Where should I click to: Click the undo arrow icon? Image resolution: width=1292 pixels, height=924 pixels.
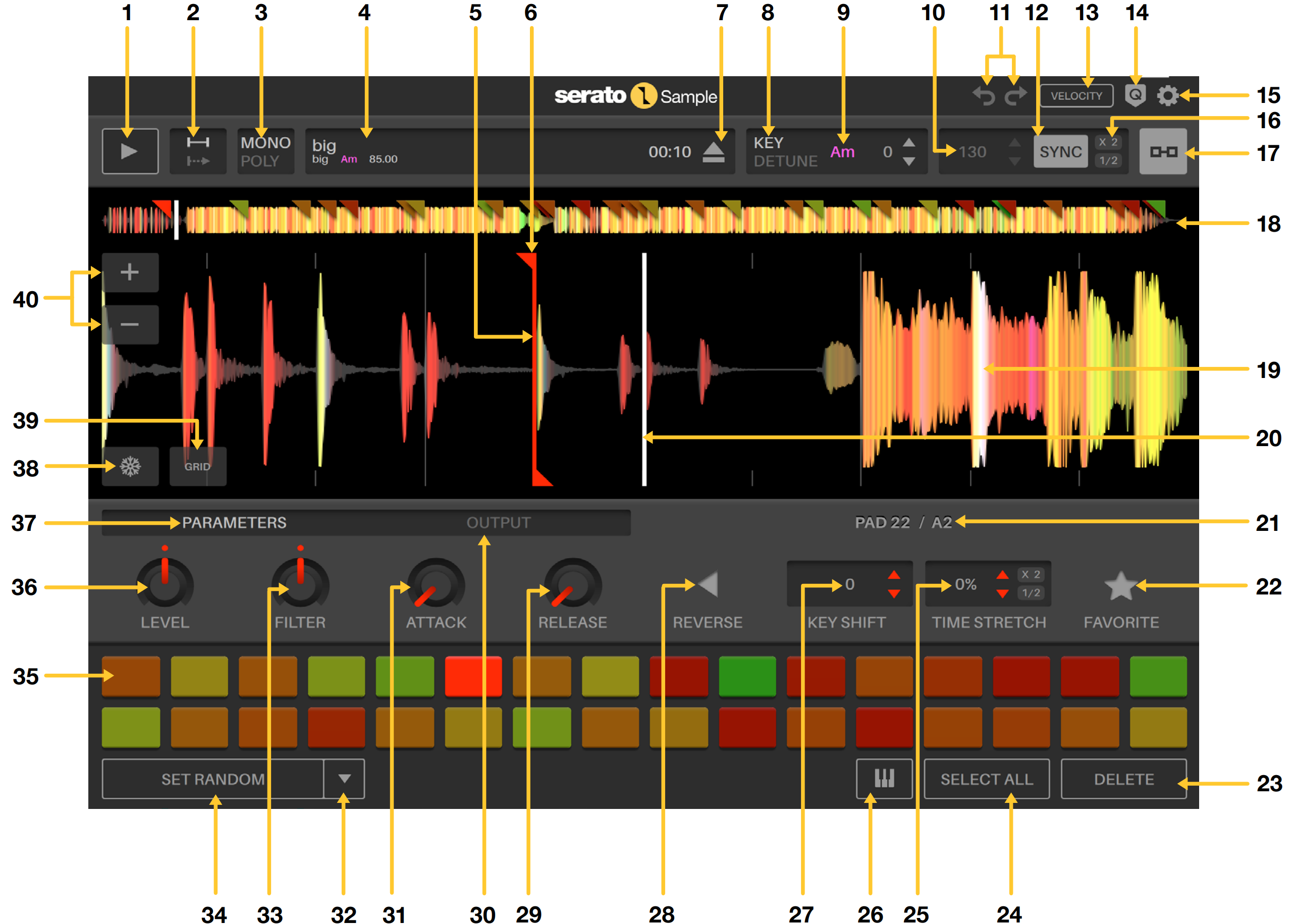click(x=984, y=95)
